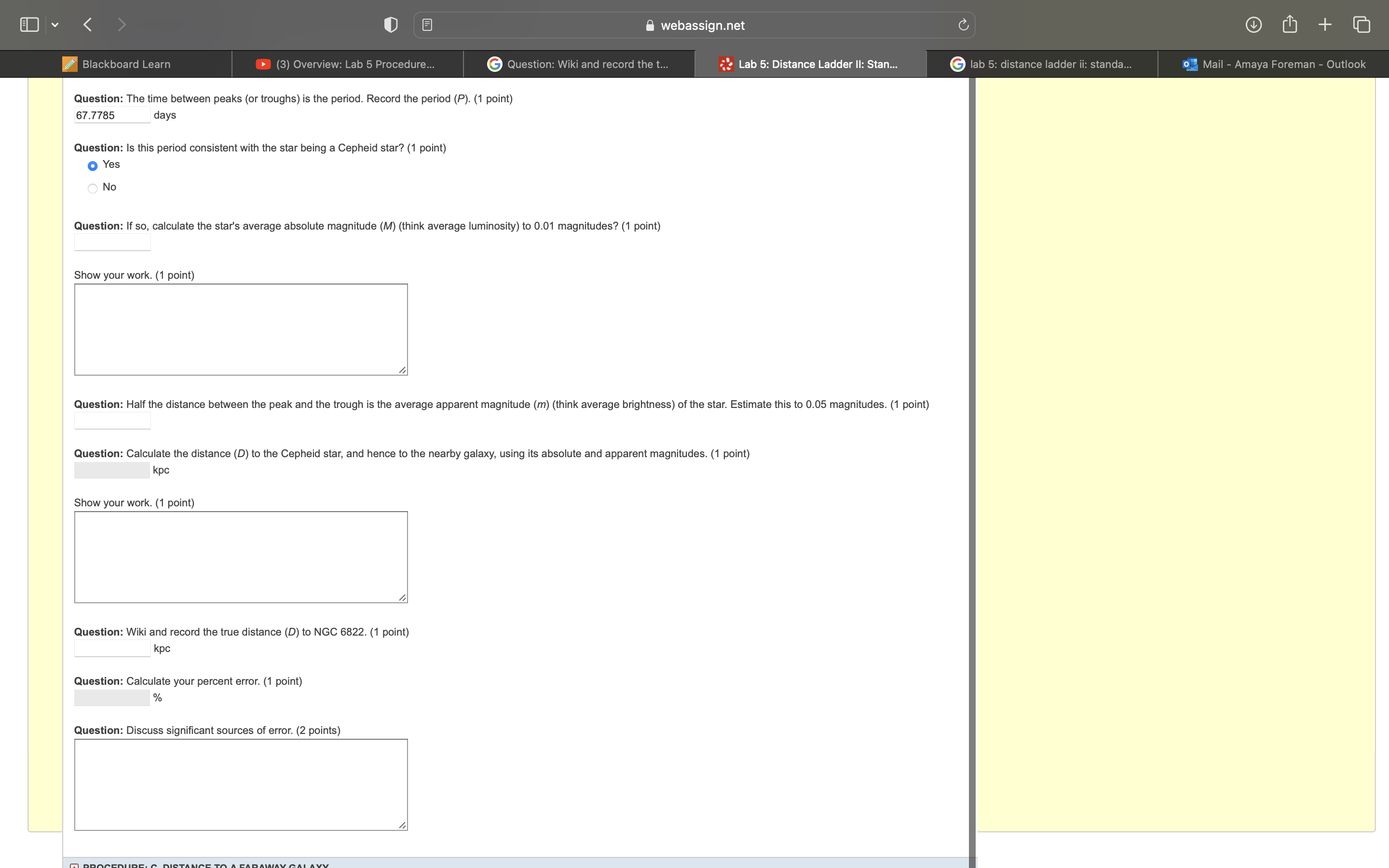Show the tab overview icon
1389x868 pixels.
(x=1362, y=25)
